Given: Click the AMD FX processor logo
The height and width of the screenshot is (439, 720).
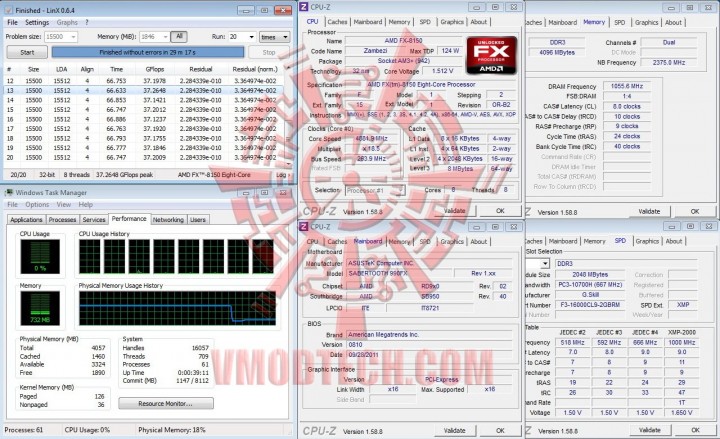Looking at the screenshot, I should (x=491, y=55).
